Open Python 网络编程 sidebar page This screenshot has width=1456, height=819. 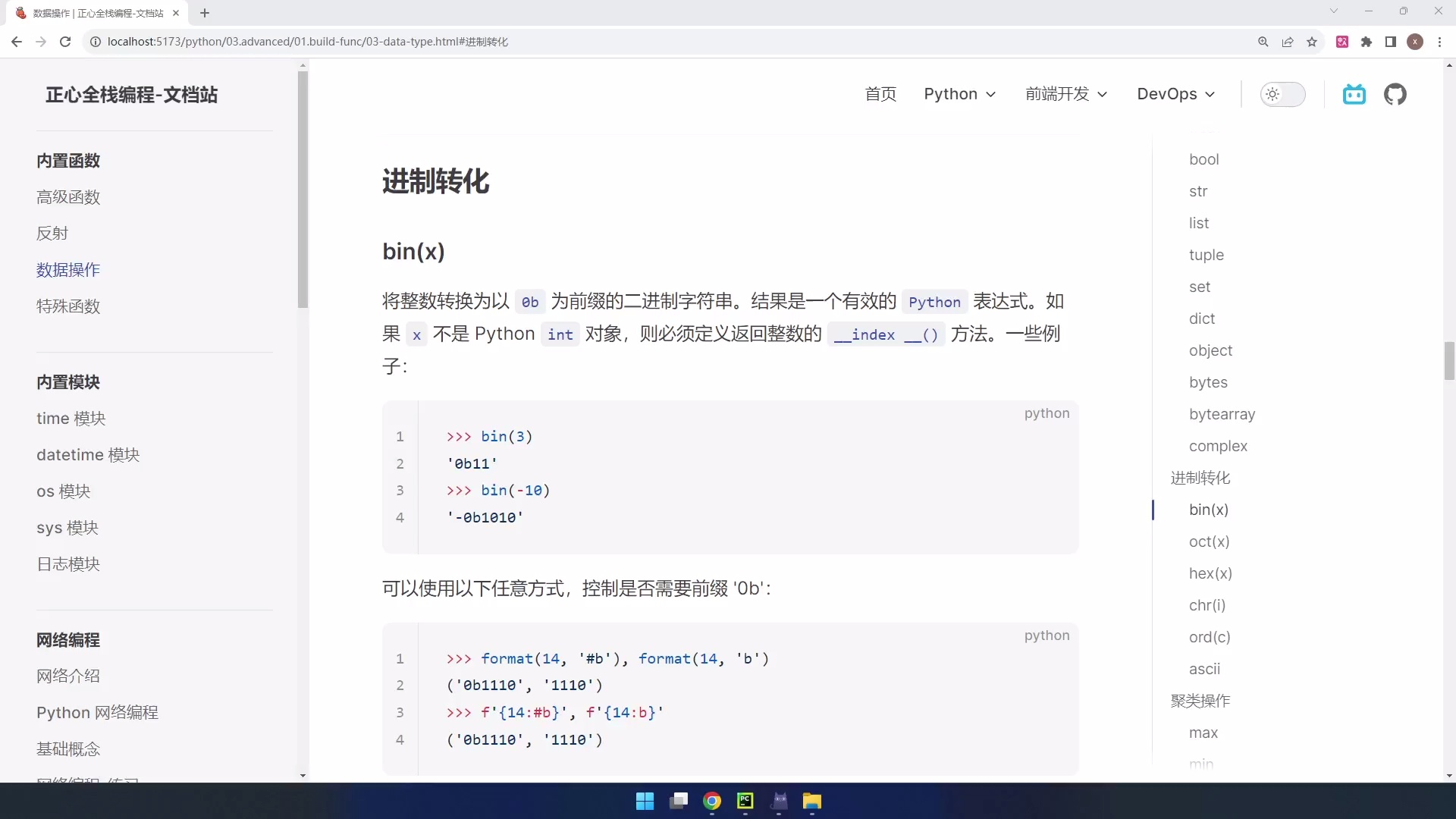(97, 713)
